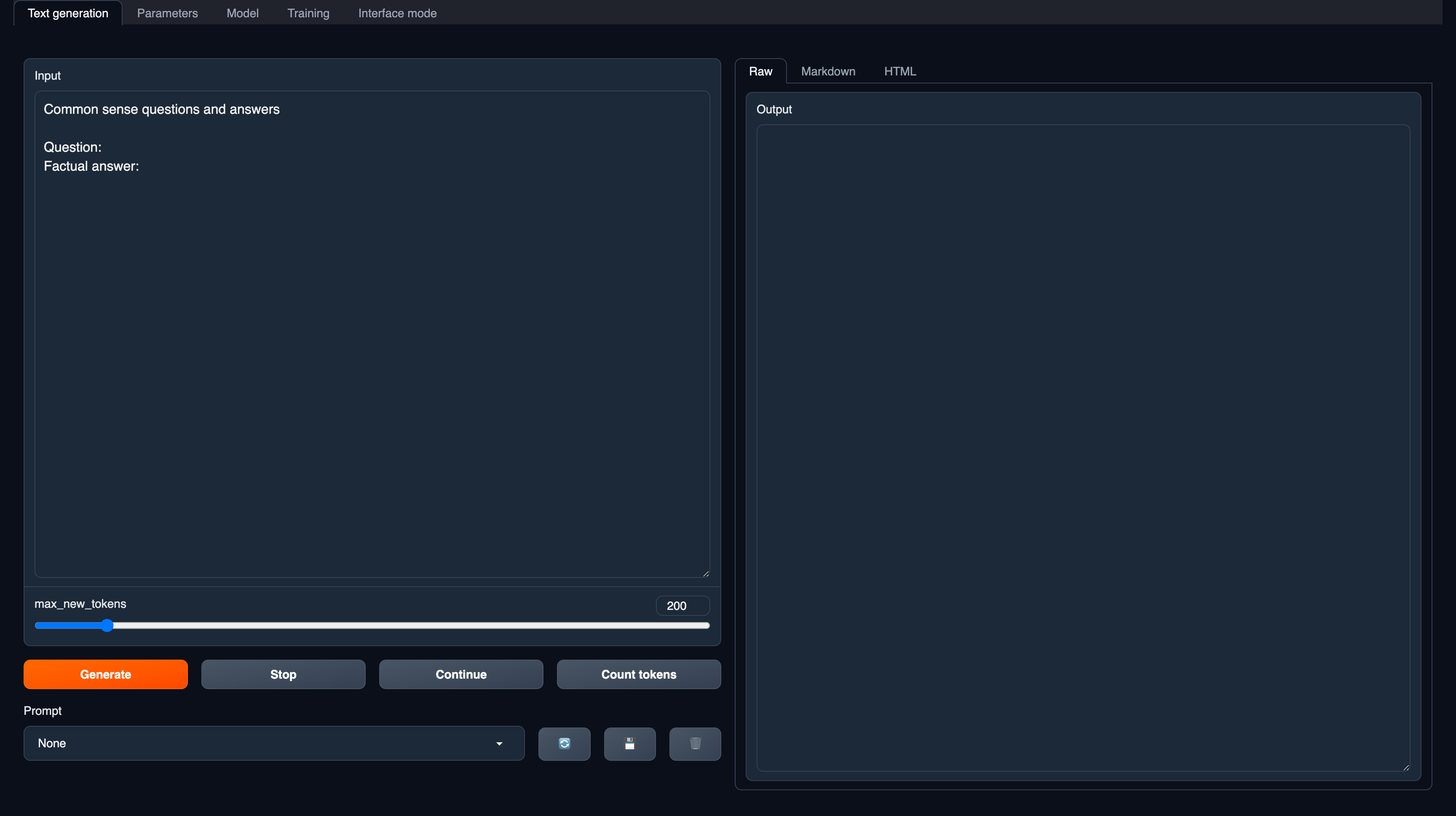
Task: Select the Raw output view
Action: (x=760, y=71)
